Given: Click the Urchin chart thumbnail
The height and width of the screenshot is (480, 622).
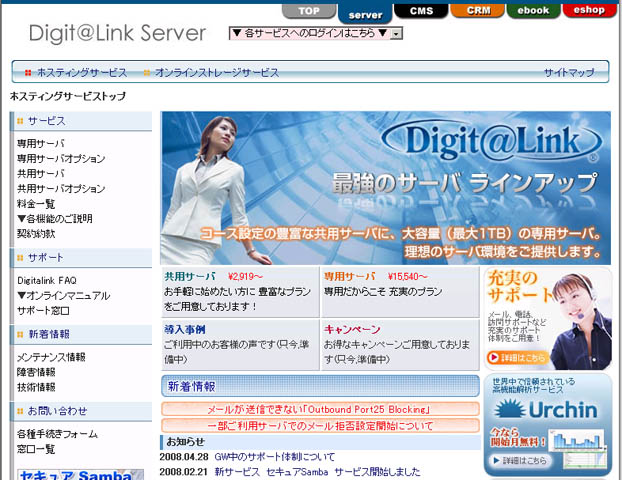Looking at the screenshot, I should pos(578,448).
